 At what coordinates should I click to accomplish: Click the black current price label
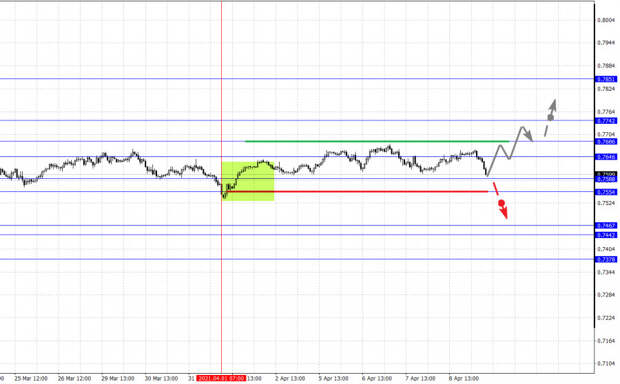point(606,174)
